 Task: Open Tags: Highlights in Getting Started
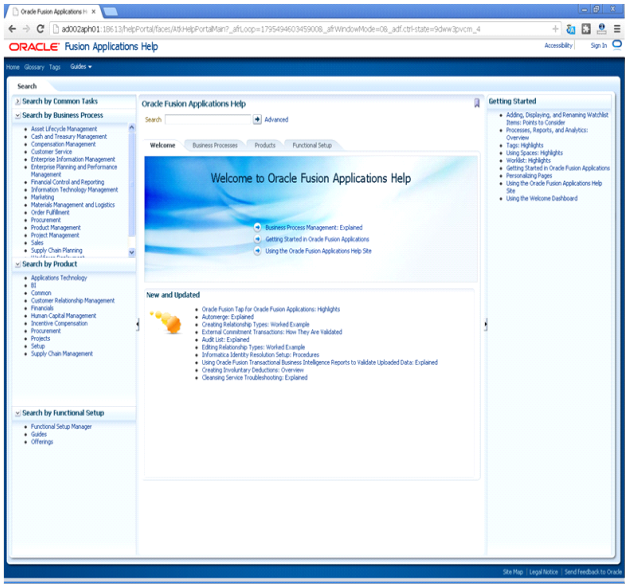coord(525,145)
